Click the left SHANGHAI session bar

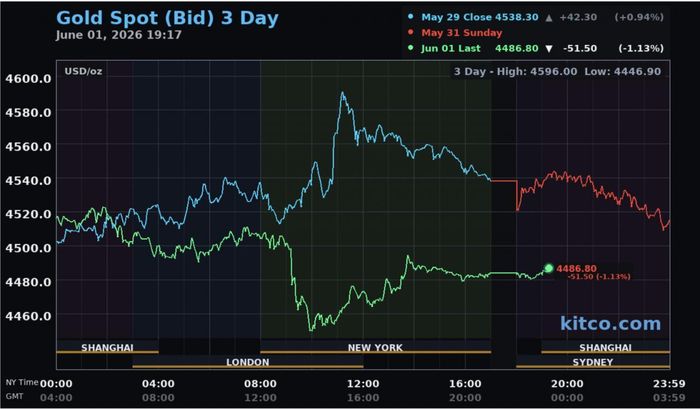(107, 347)
